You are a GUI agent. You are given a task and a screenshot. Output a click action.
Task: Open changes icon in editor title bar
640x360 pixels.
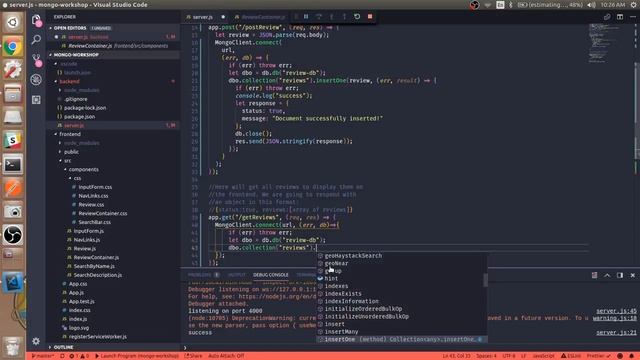[607, 17]
